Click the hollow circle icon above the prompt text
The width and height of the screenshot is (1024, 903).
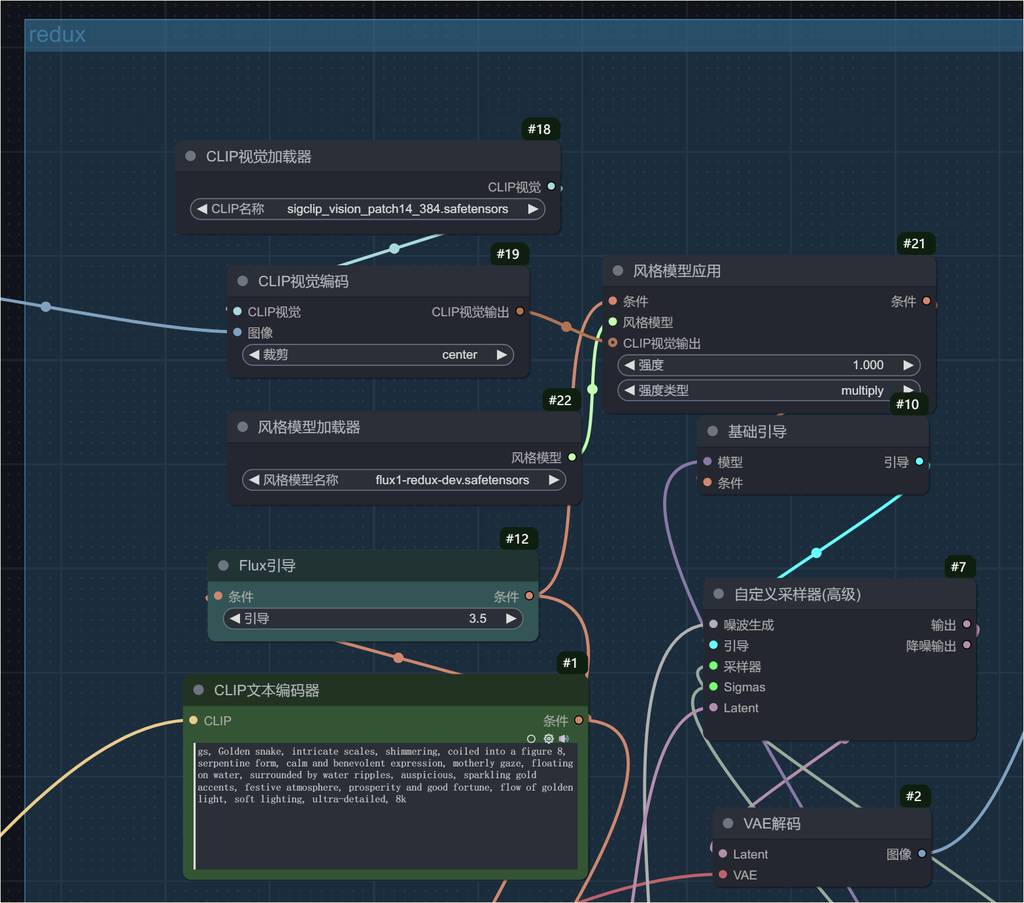tap(531, 739)
